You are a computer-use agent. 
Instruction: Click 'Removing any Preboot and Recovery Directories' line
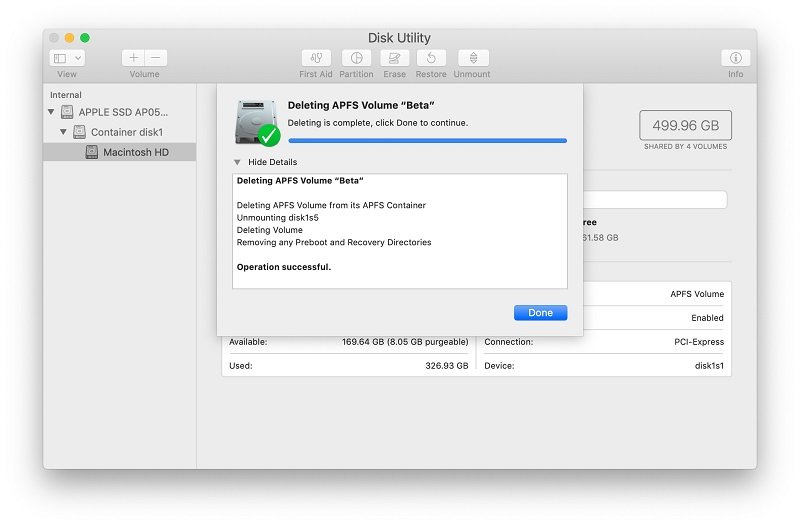click(x=334, y=242)
